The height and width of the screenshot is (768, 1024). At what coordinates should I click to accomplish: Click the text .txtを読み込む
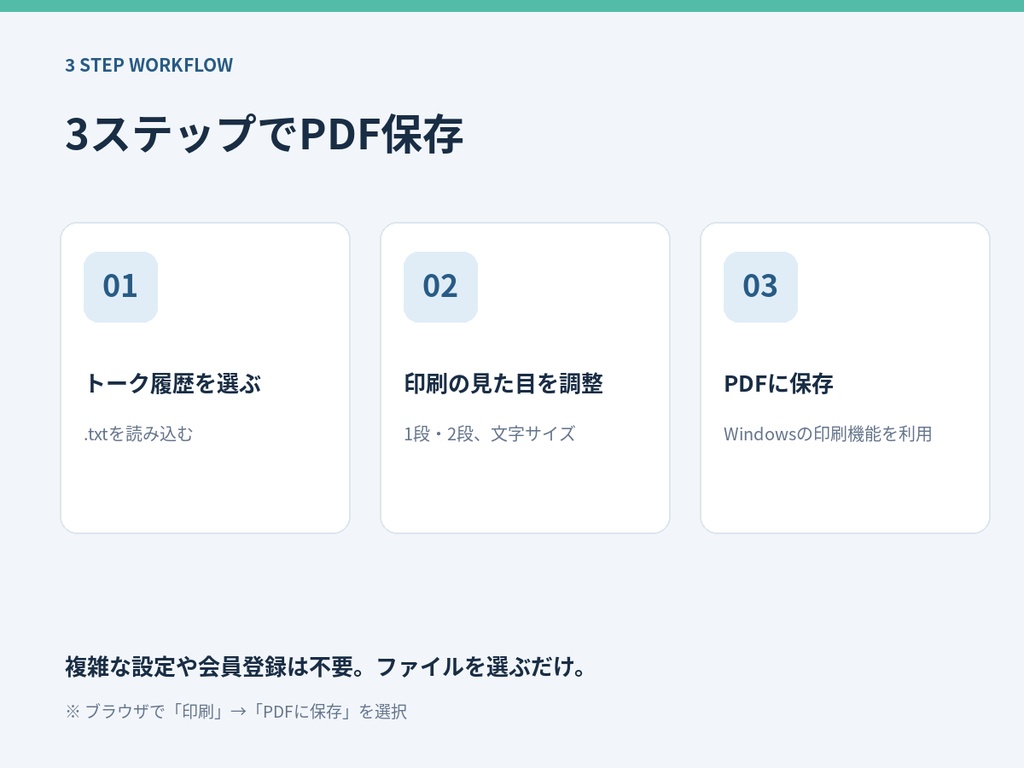(138, 434)
